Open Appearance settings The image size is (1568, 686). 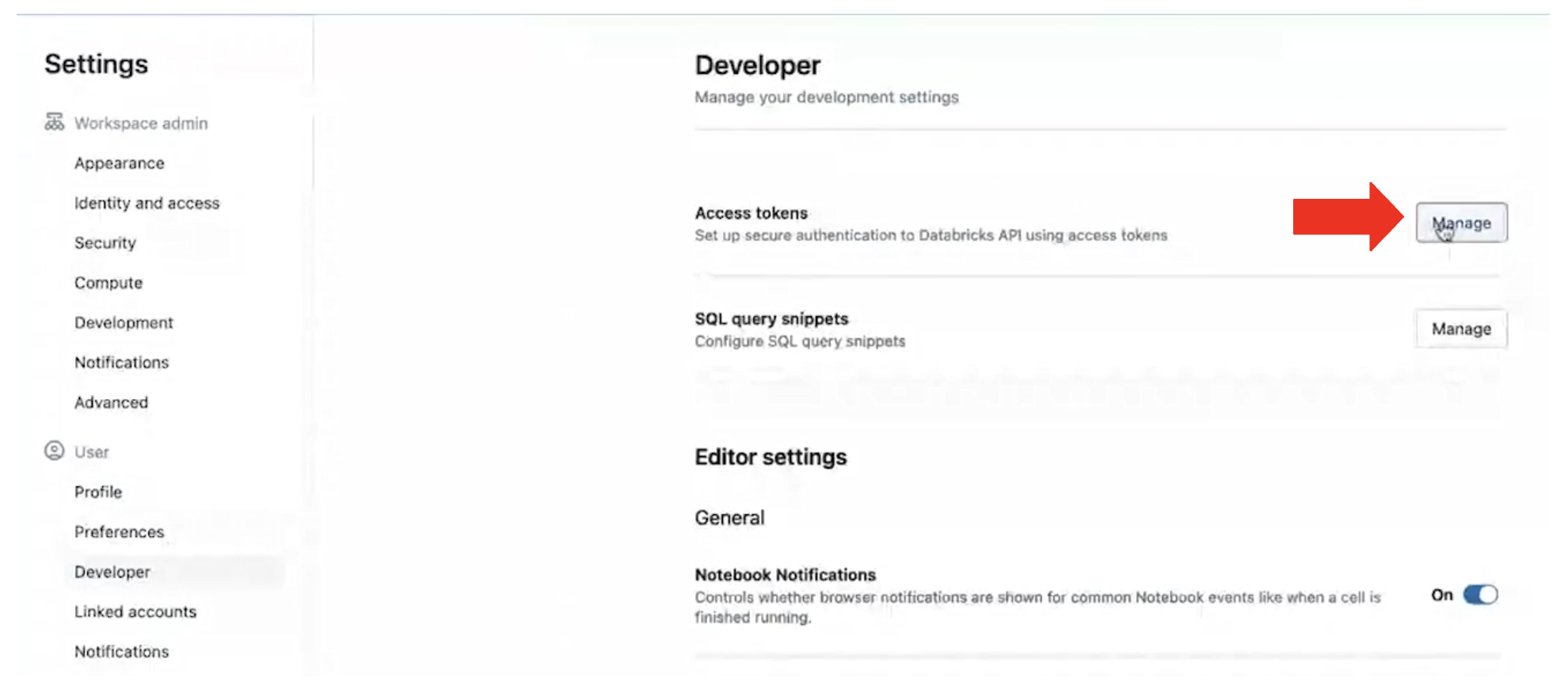coord(120,163)
